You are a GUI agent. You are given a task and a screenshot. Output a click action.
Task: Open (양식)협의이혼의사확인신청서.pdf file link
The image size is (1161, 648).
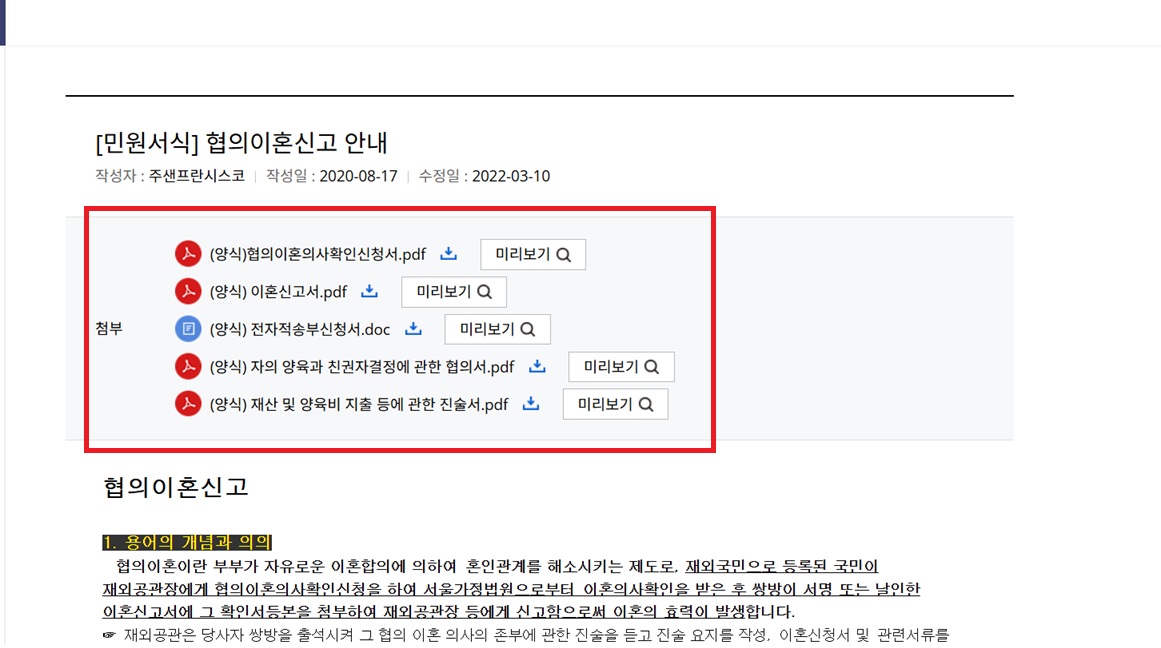point(318,255)
